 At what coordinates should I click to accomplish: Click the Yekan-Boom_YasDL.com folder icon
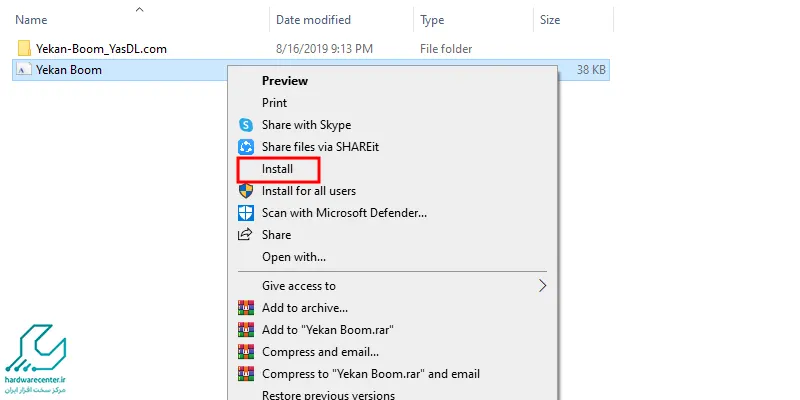pos(24,49)
